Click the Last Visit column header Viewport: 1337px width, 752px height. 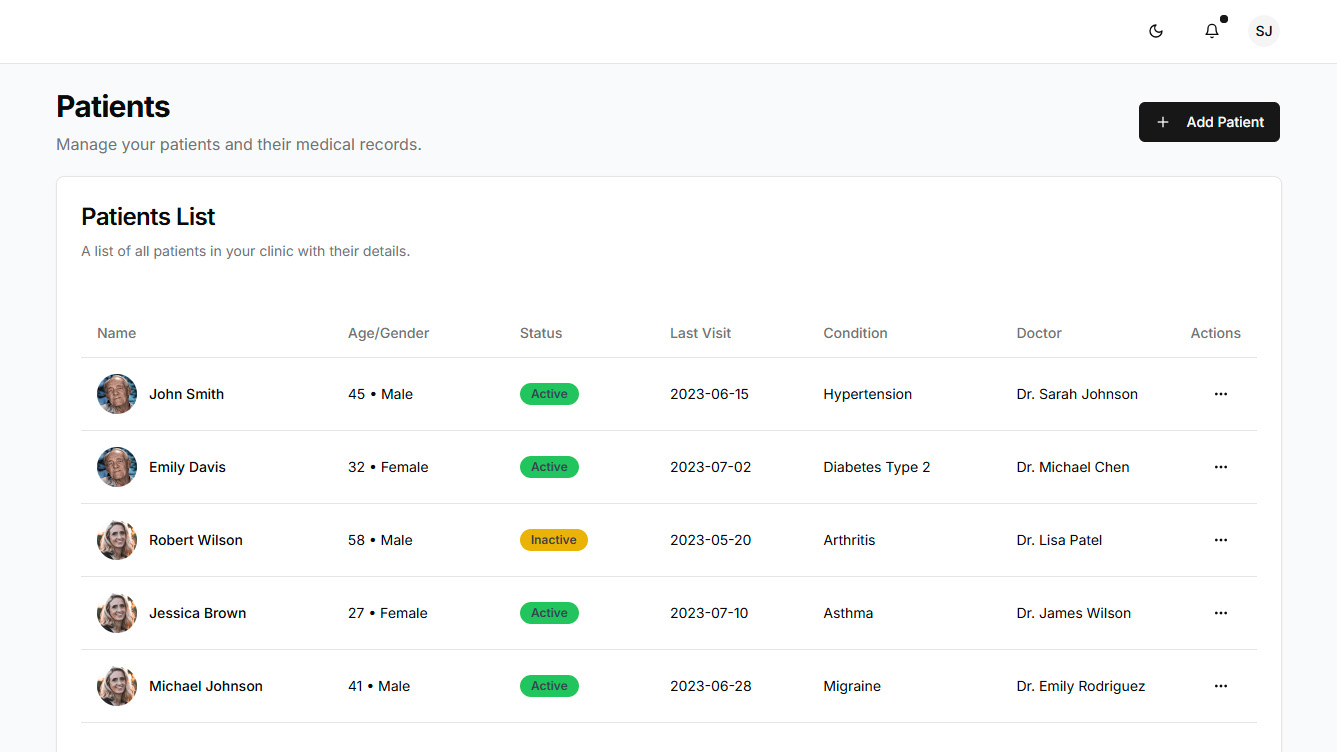coord(700,333)
